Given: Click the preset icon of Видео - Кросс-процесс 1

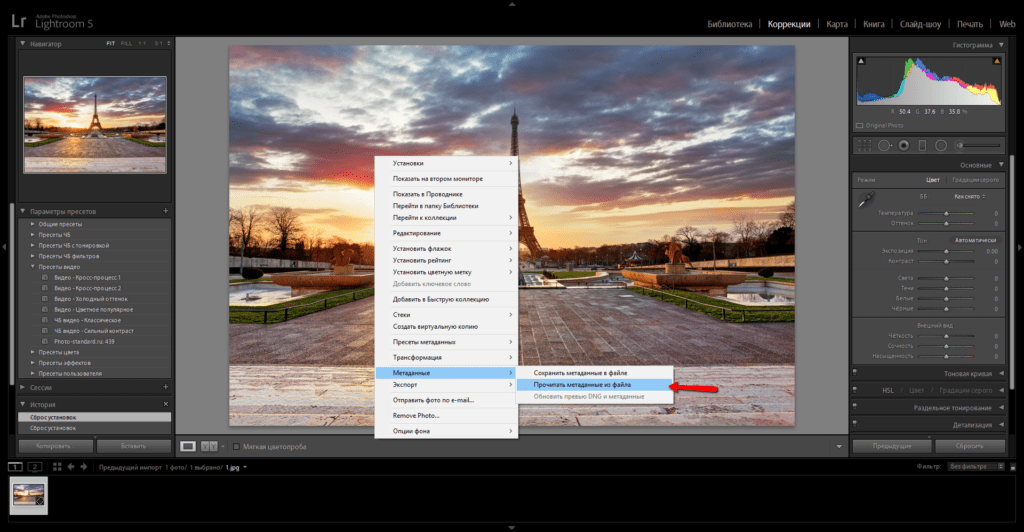Looking at the screenshot, I should tap(45, 277).
